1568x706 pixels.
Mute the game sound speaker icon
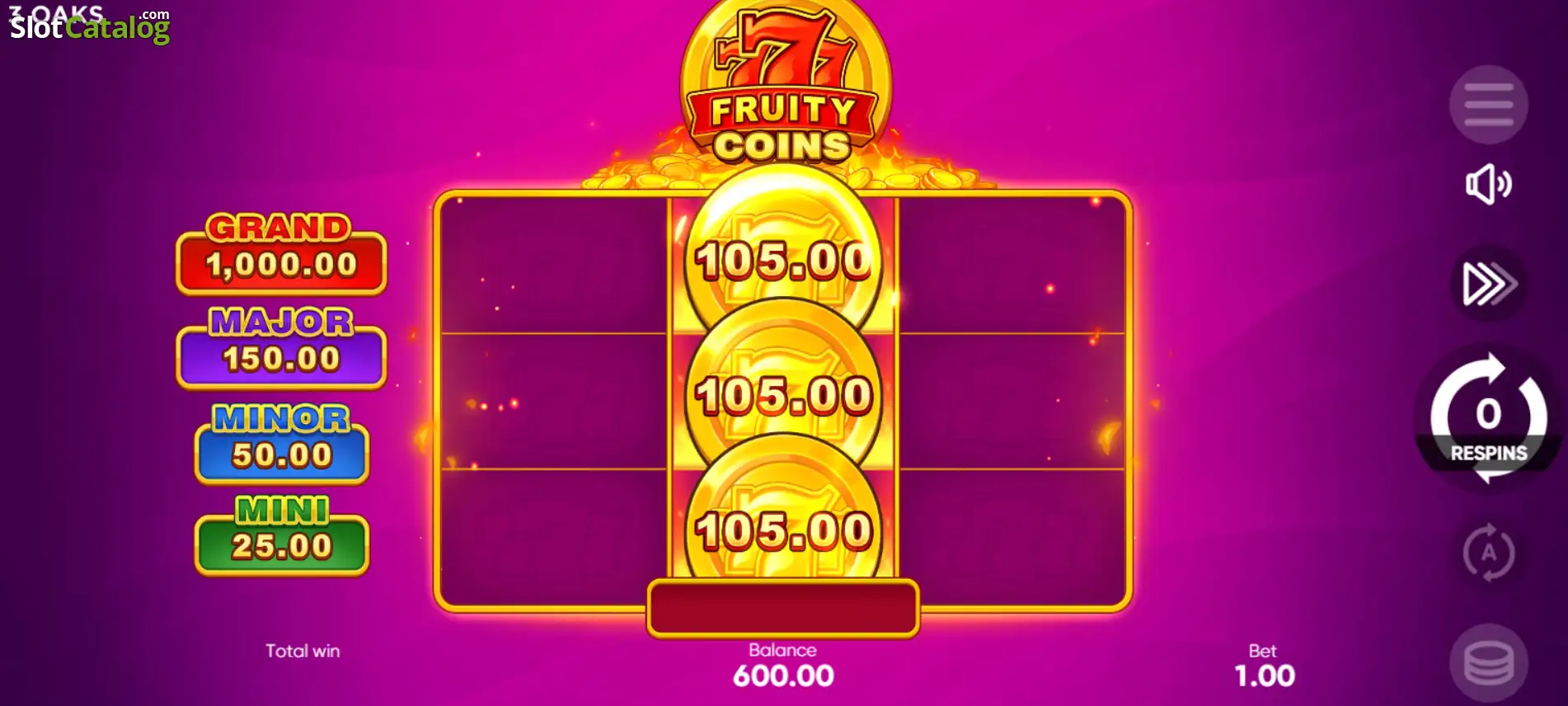click(x=1488, y=184)
